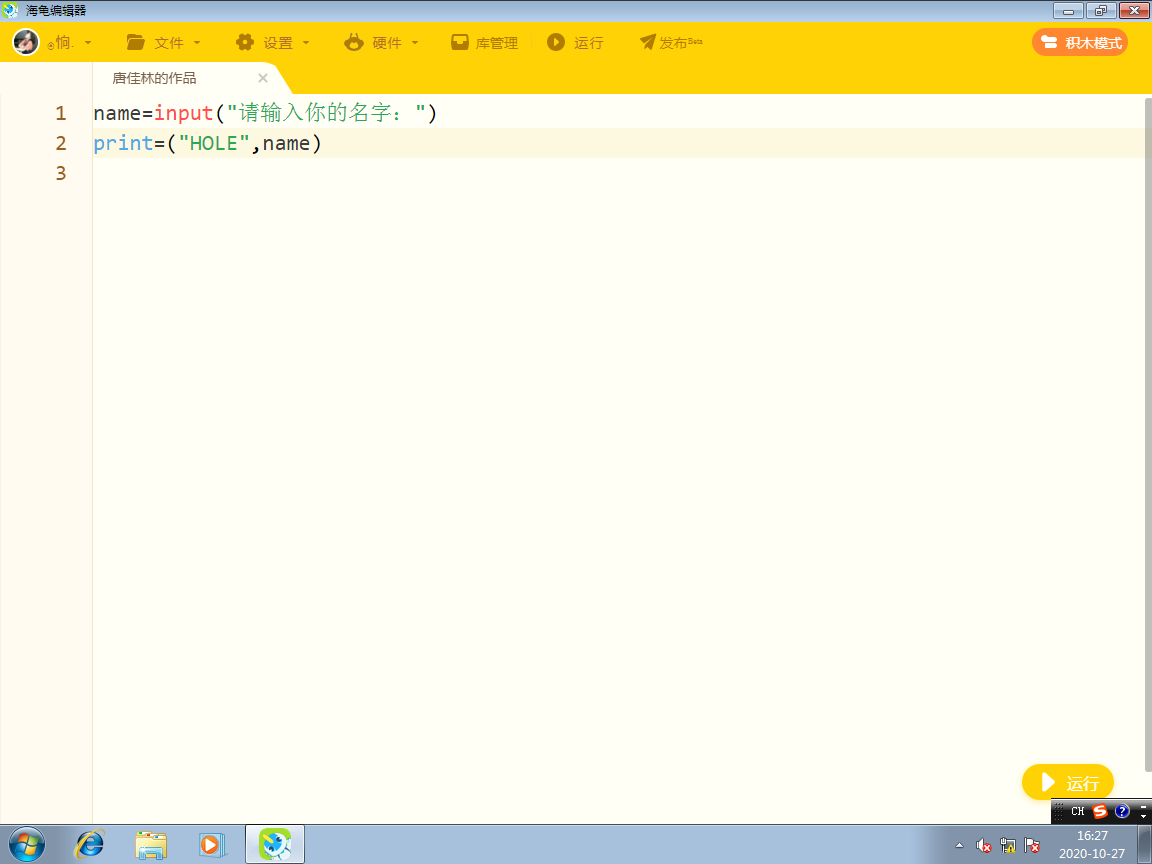Restore down the 海龟编辑器 window
This screenshot has height=864, width=1152.
1101,10
